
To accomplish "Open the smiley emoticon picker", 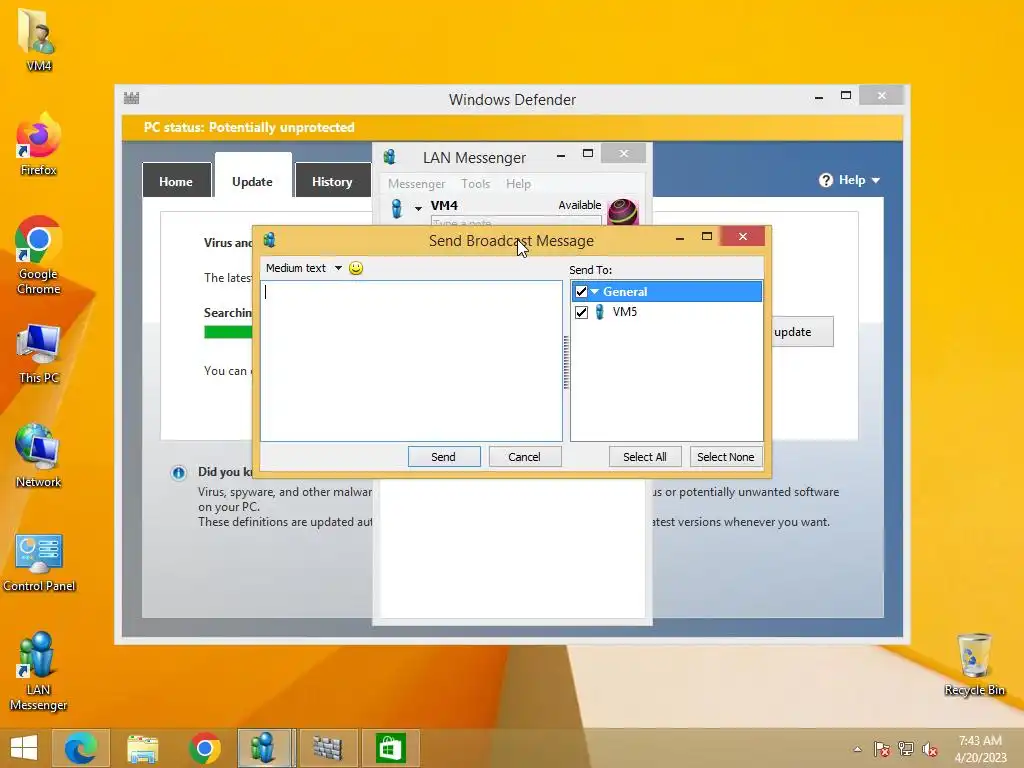I will (x=356, y=268).
